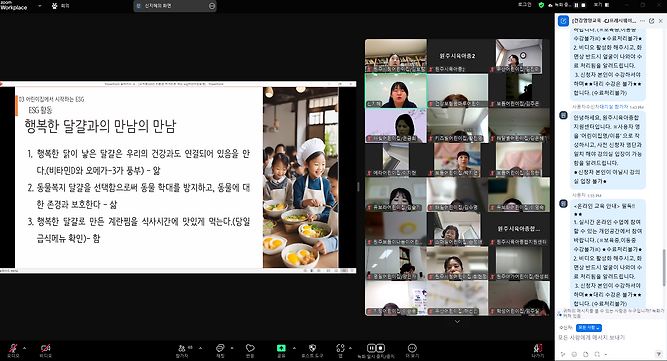Pause recording from the bottom toolbar

point(371,348)
